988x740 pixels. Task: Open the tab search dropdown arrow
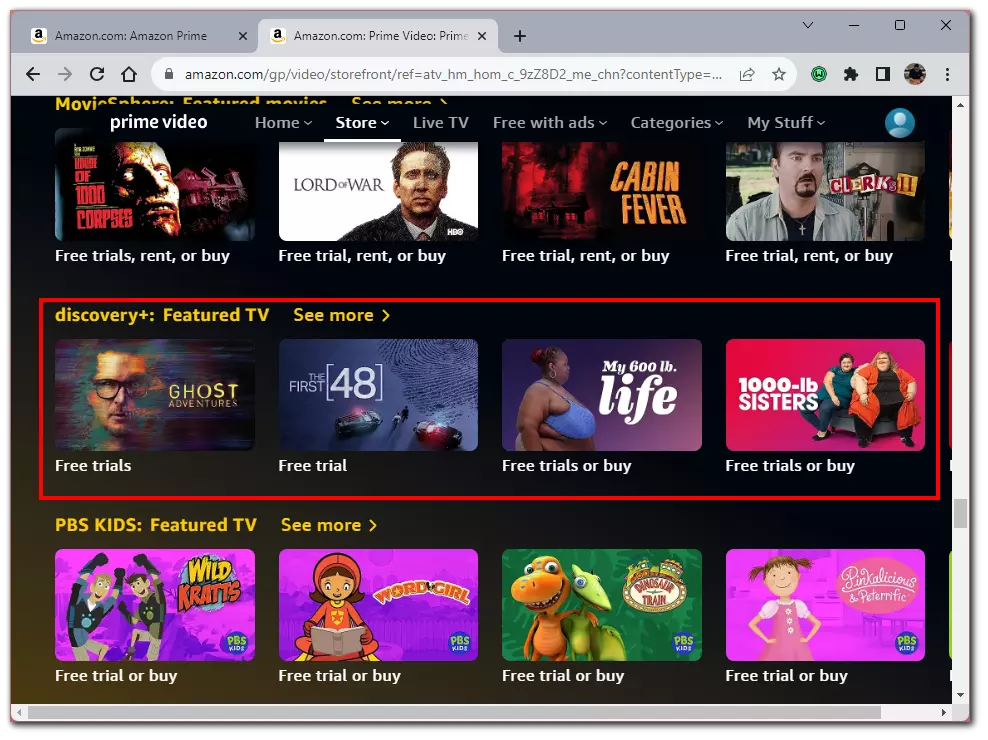click(x=808, y=25)
